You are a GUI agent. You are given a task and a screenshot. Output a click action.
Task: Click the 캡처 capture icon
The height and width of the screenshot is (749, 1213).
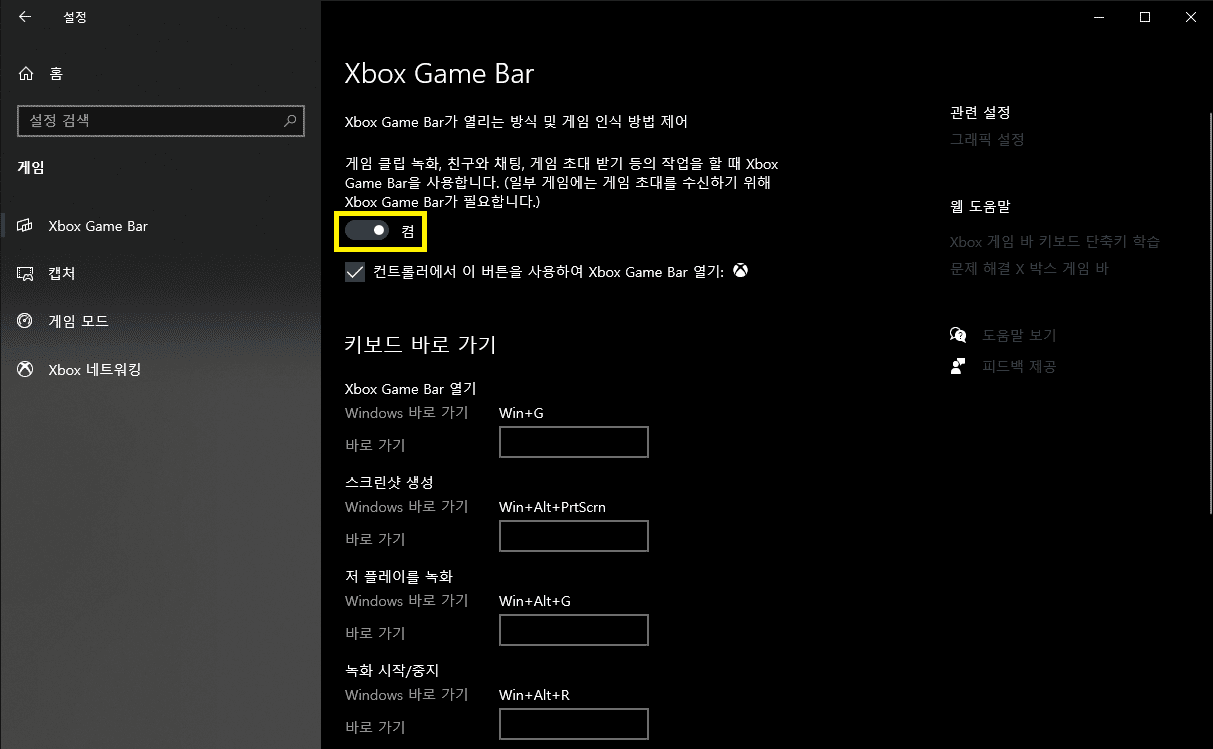click(x=26, y=274)
